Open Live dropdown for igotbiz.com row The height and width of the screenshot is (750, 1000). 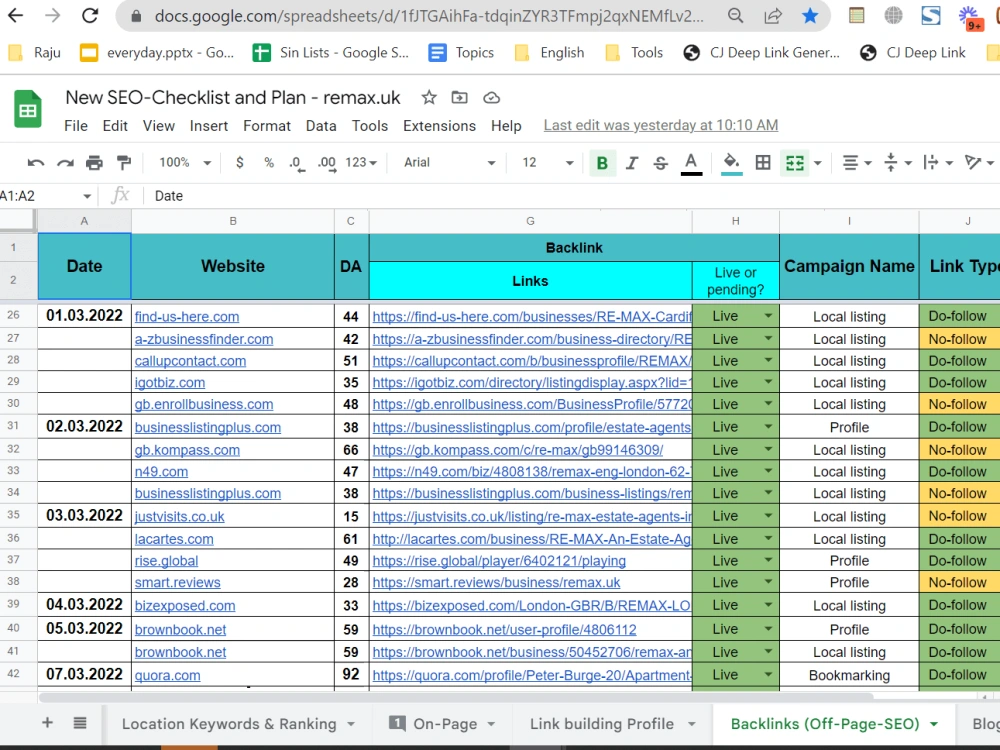point(768,382)
